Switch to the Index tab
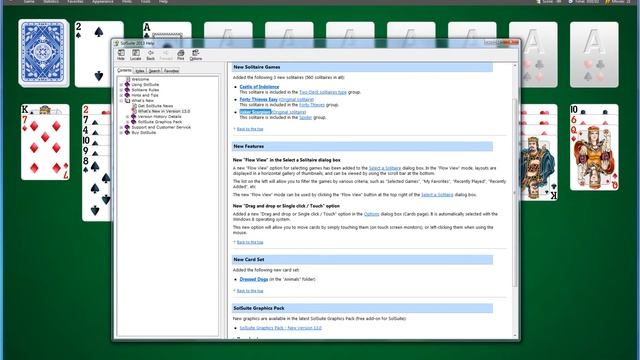The image size is (640, 360). [140, 71]
